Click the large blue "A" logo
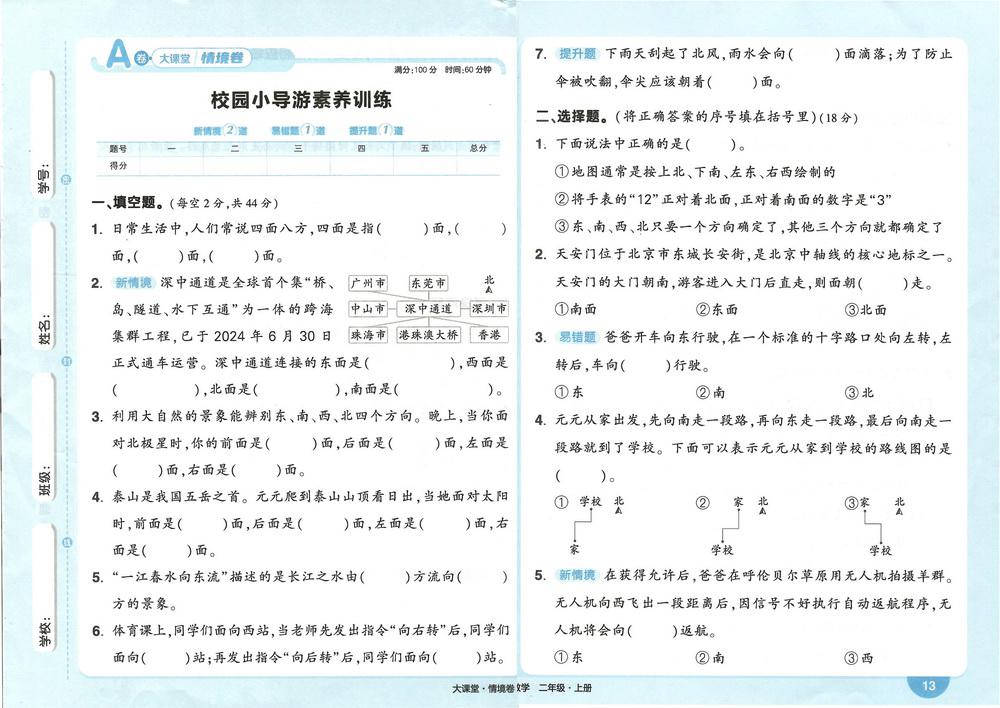This screenshot has height=708, width=1000. pyautogui.click(x=119, y=54)
